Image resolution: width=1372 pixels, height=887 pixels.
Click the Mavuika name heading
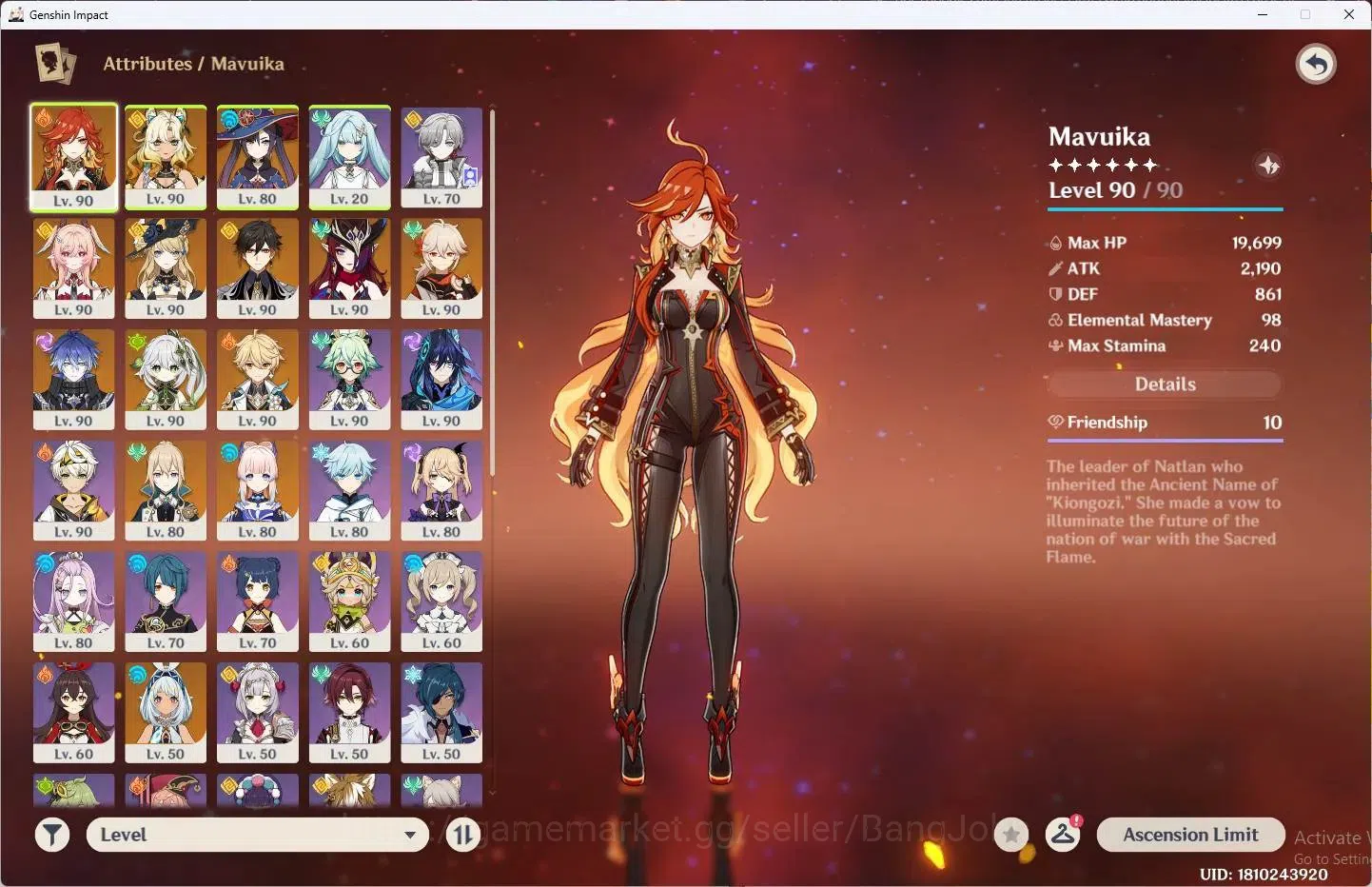click(1099, 137)
